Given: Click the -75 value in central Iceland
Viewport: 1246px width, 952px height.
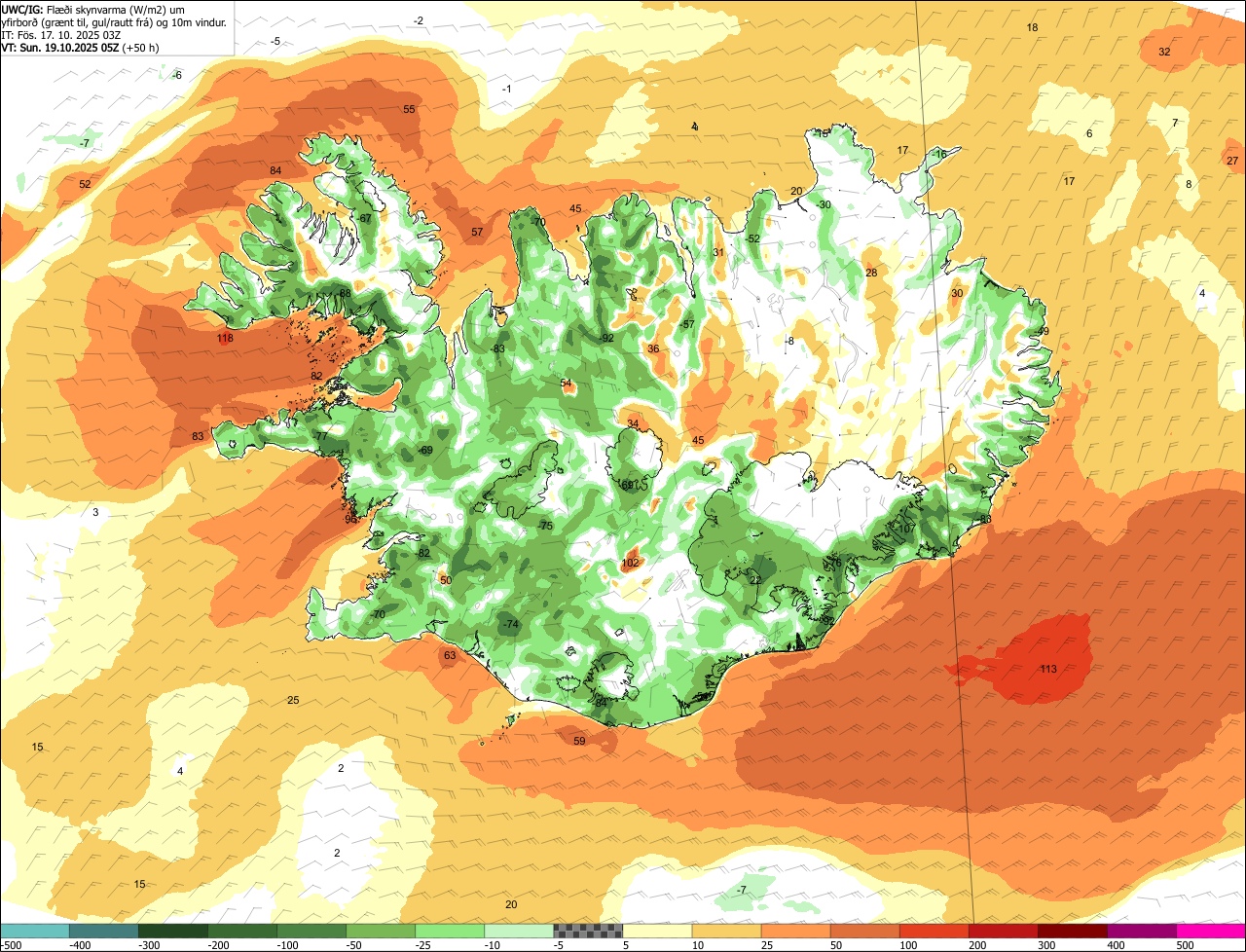Looking at the screenshot, I should click(545, 526).
